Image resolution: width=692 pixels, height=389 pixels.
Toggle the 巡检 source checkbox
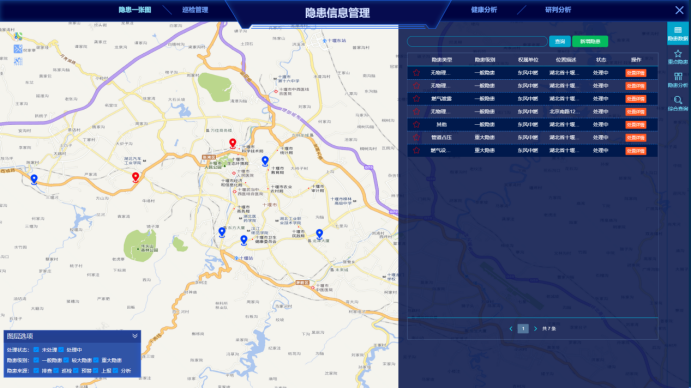point(56,371)
